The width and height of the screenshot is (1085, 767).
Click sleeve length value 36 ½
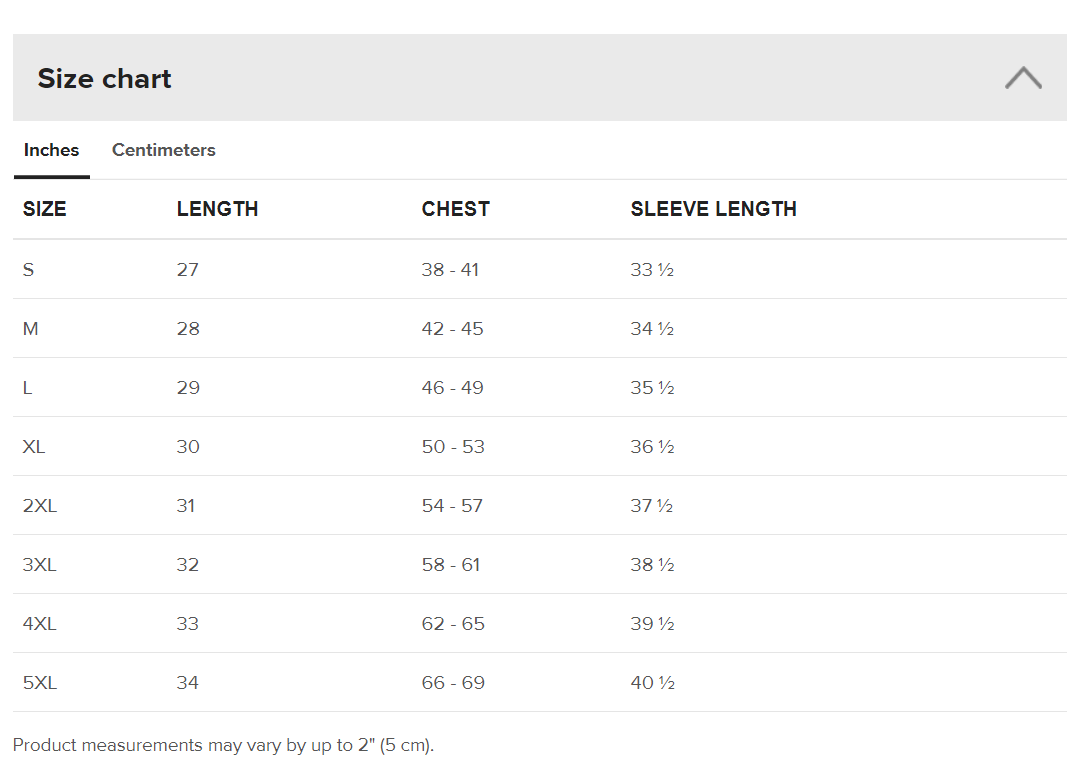[652, 446]
